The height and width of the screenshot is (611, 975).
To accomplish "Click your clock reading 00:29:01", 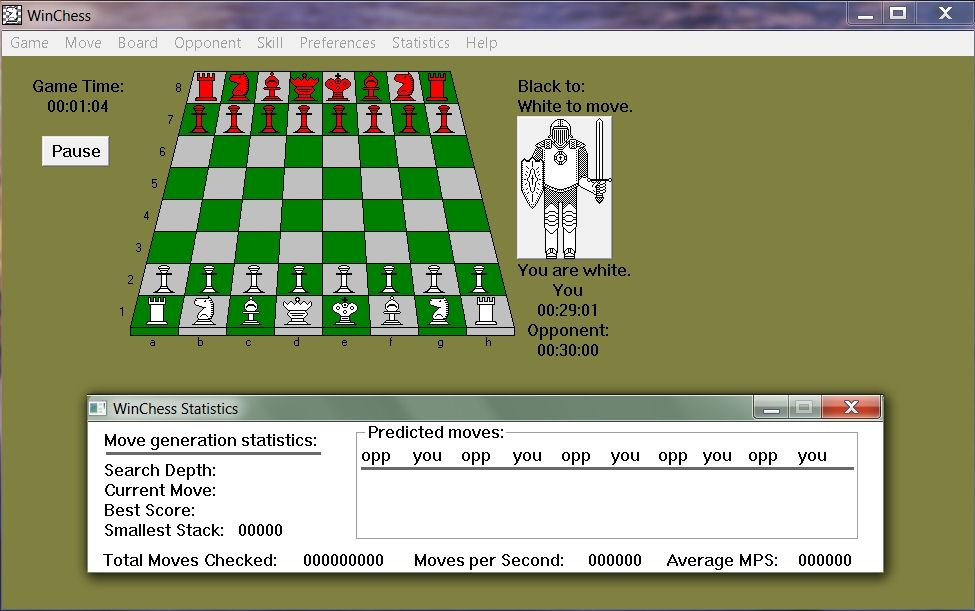I will point(568,310).
